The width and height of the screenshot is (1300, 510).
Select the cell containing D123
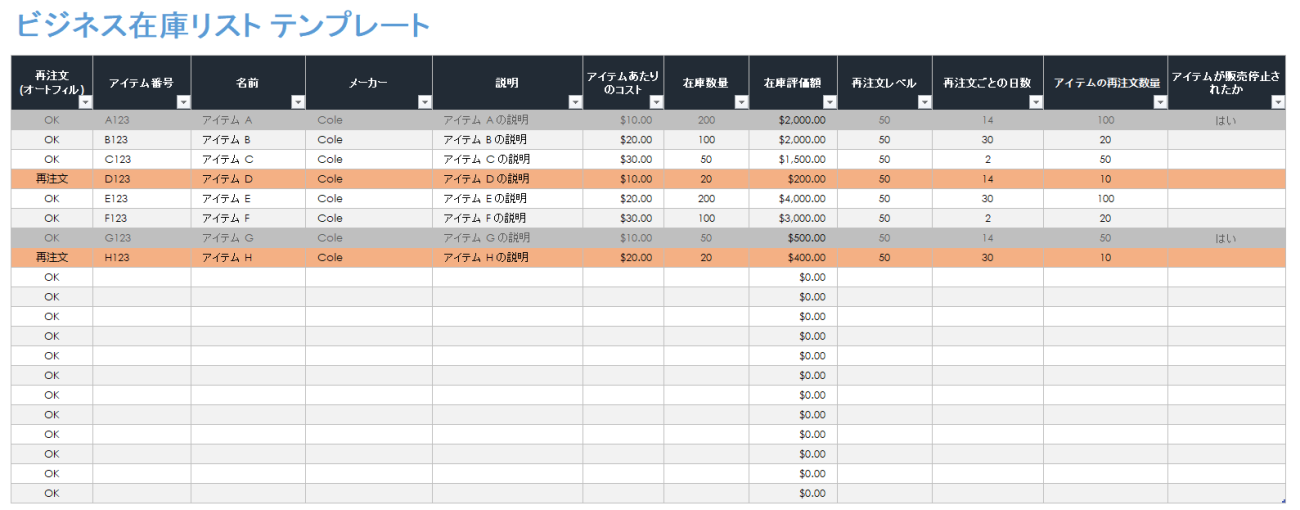142,179
